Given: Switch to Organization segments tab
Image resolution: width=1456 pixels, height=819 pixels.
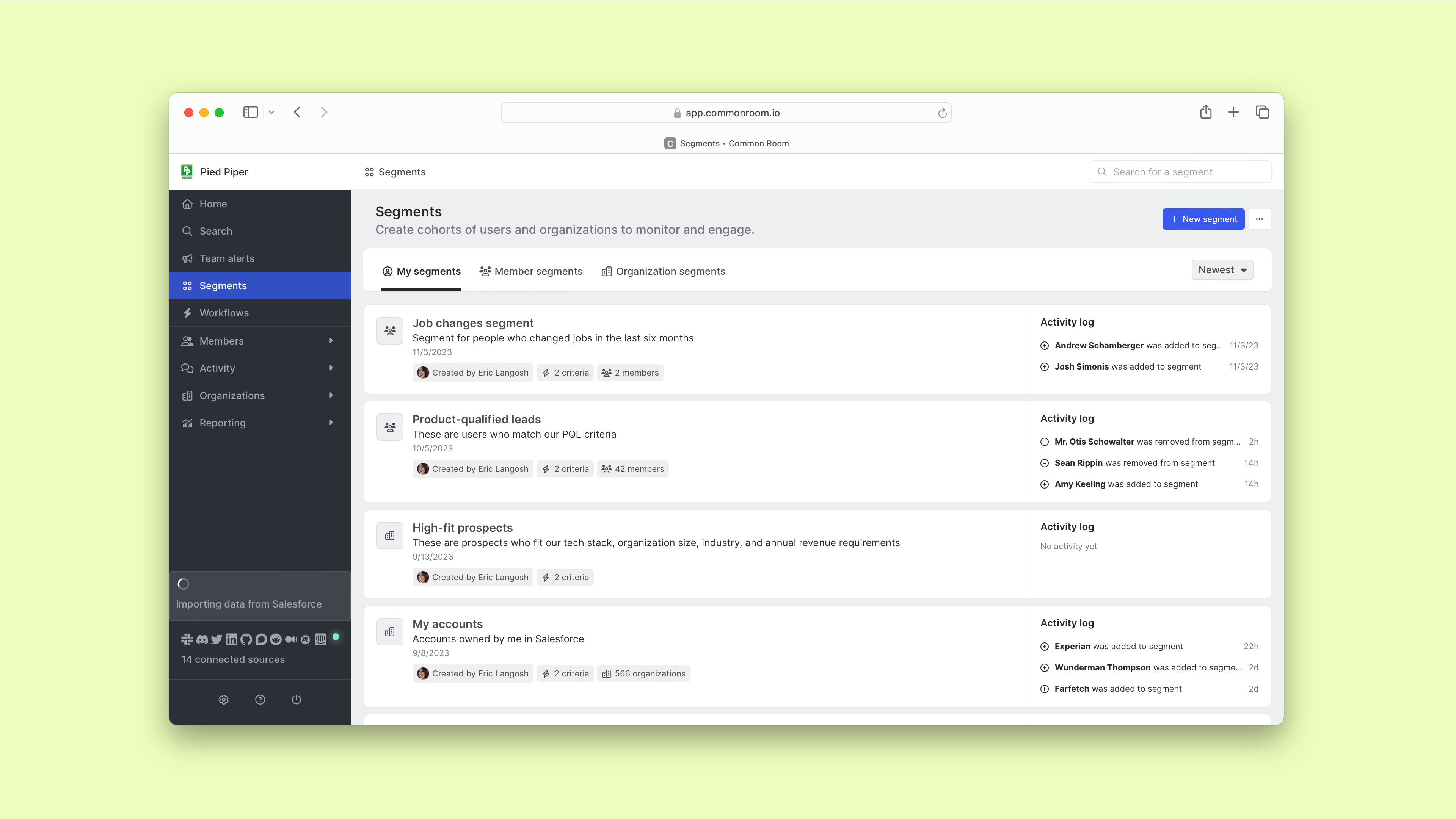Looking at the screenshot, I should coord(664,271).
